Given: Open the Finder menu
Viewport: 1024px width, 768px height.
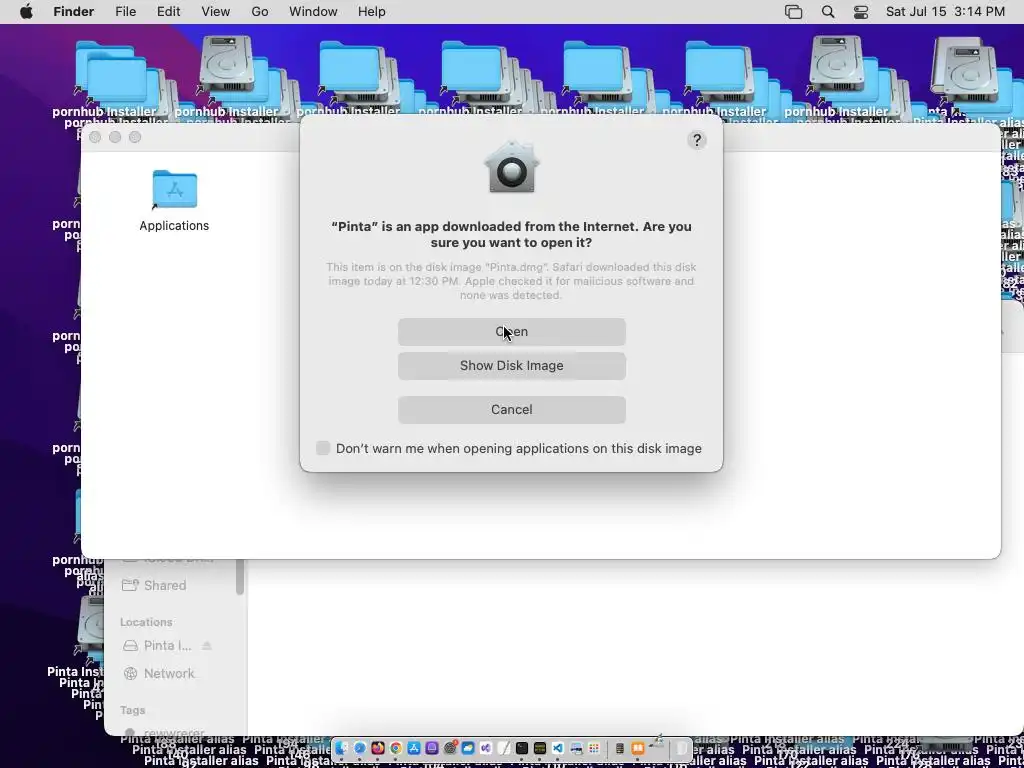Looking at the screenshot, I should coord(73,12).
